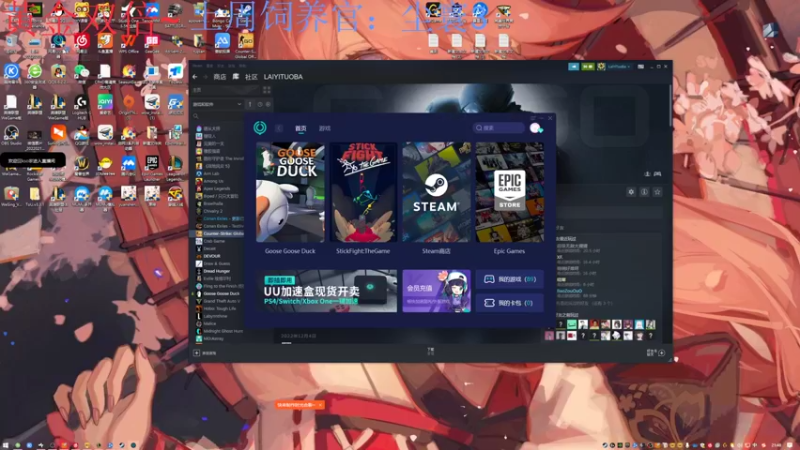Image resolution: width=800 pixels, height=450 pixels.
Task: Open the 商店 tab in Steam
Action: tap(219, 77)
